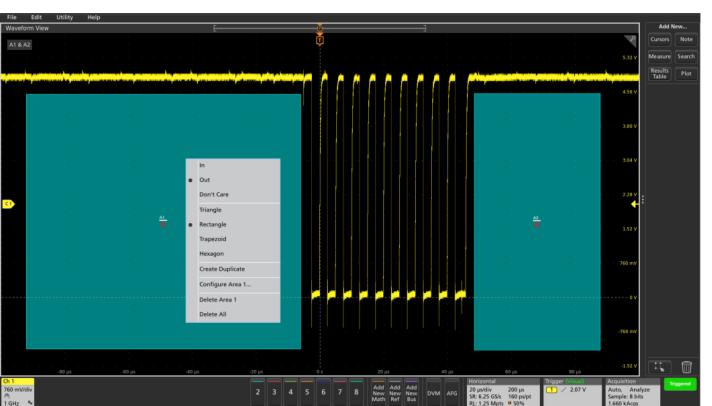Open the Edit menu
The image size is (712, 406).
[x=36, y=17]
